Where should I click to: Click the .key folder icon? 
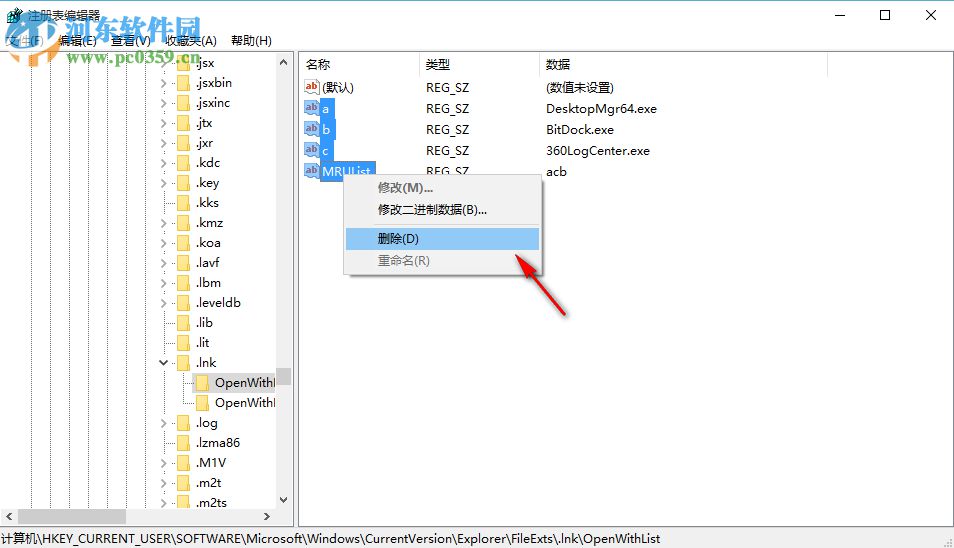coord(183,183)
